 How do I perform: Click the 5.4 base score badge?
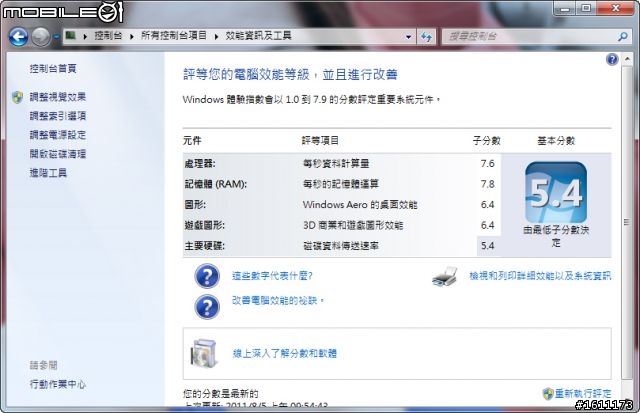[556, 192]
